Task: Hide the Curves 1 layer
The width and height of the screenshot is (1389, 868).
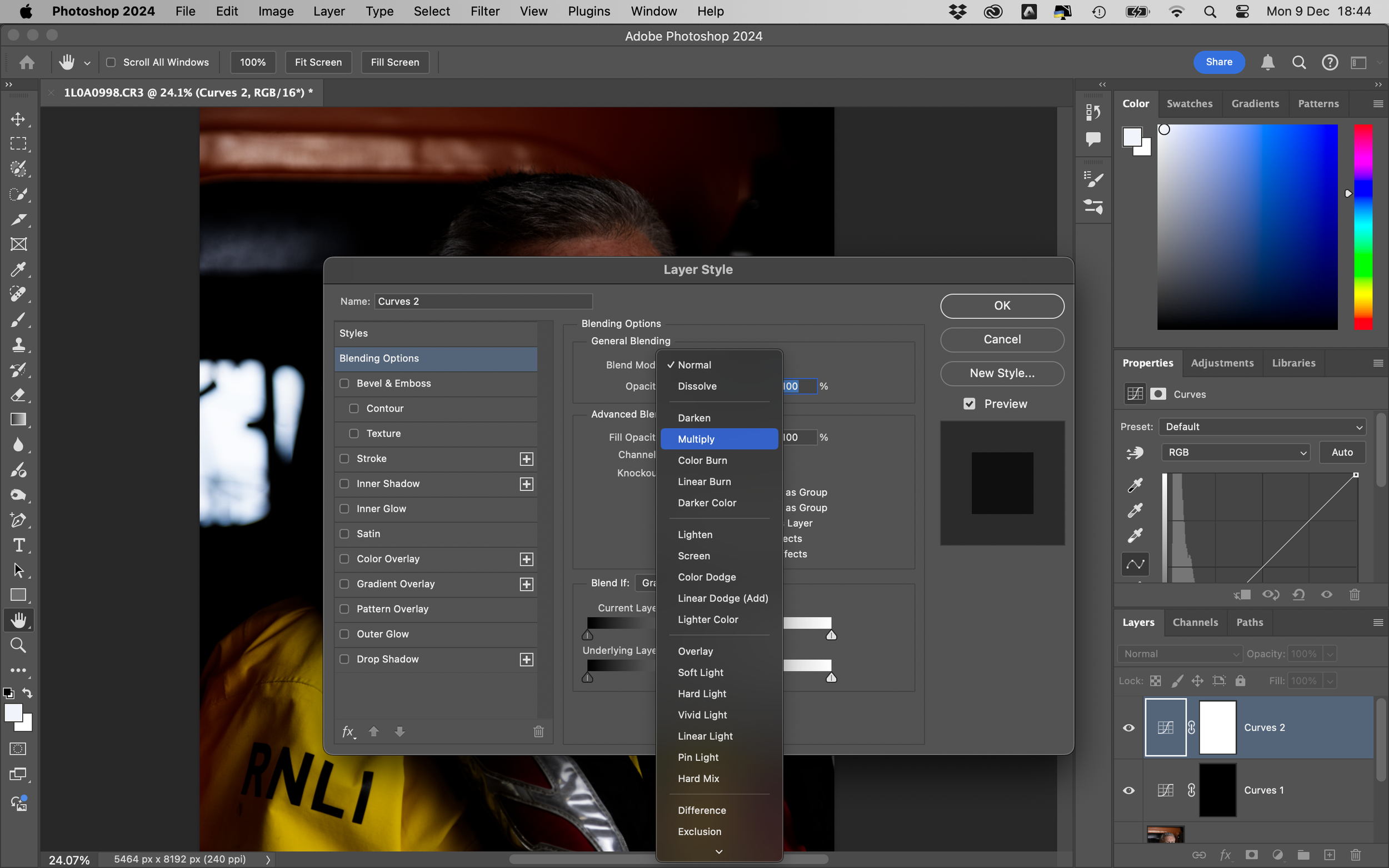Action: (1128, 790)
